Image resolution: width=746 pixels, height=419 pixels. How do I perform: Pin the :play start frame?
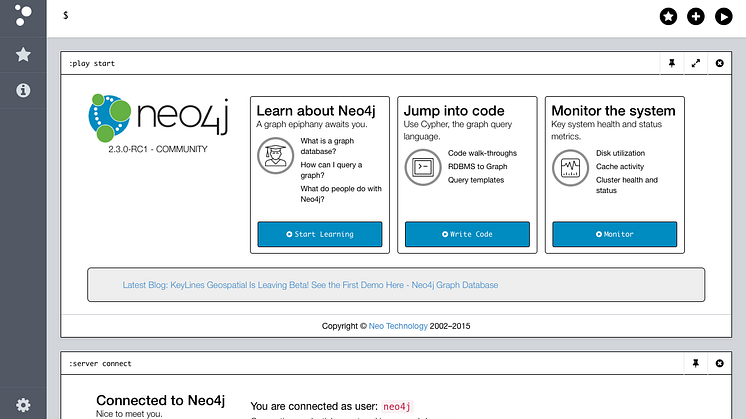672,63
